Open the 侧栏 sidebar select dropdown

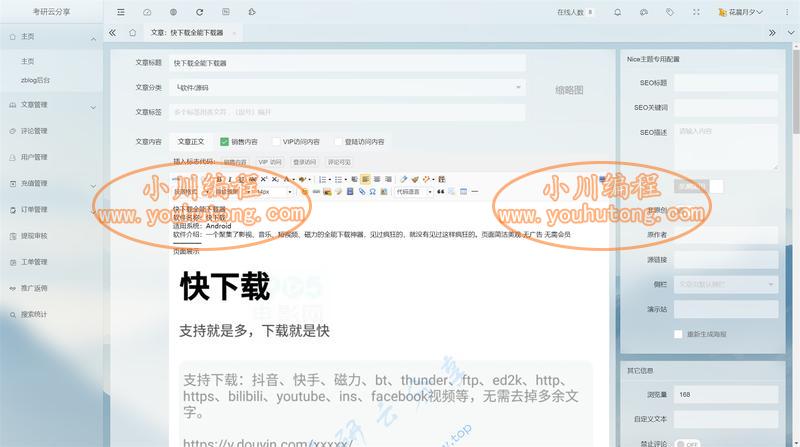[x=726, y=284]
